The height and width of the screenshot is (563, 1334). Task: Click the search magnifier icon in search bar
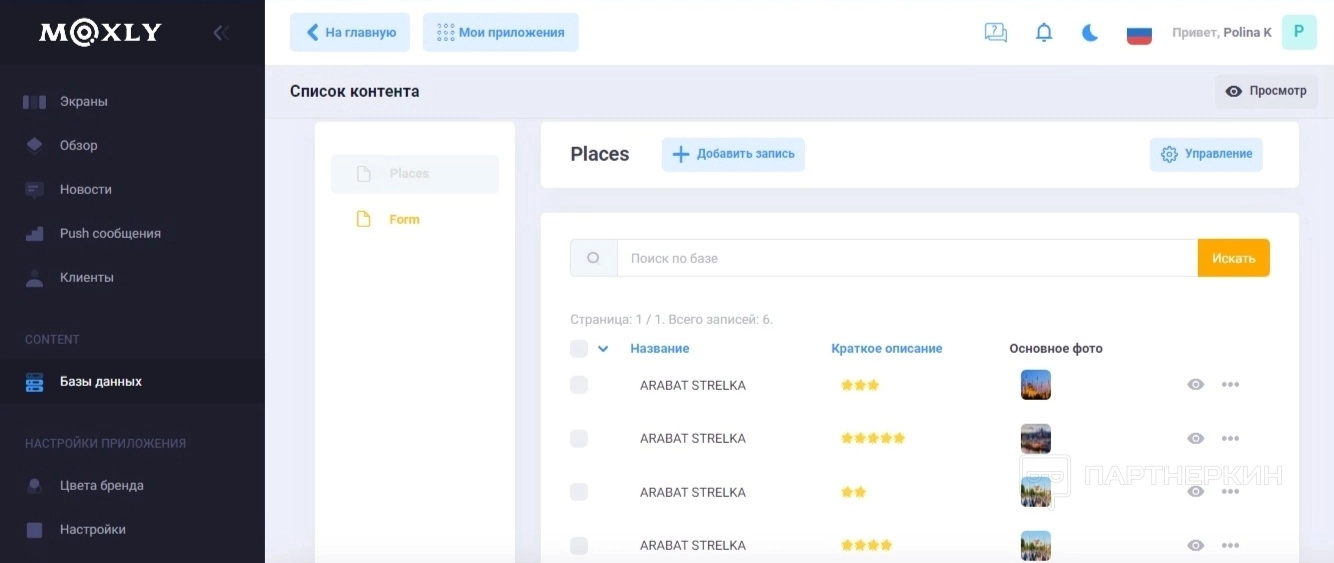pos(593,258)
